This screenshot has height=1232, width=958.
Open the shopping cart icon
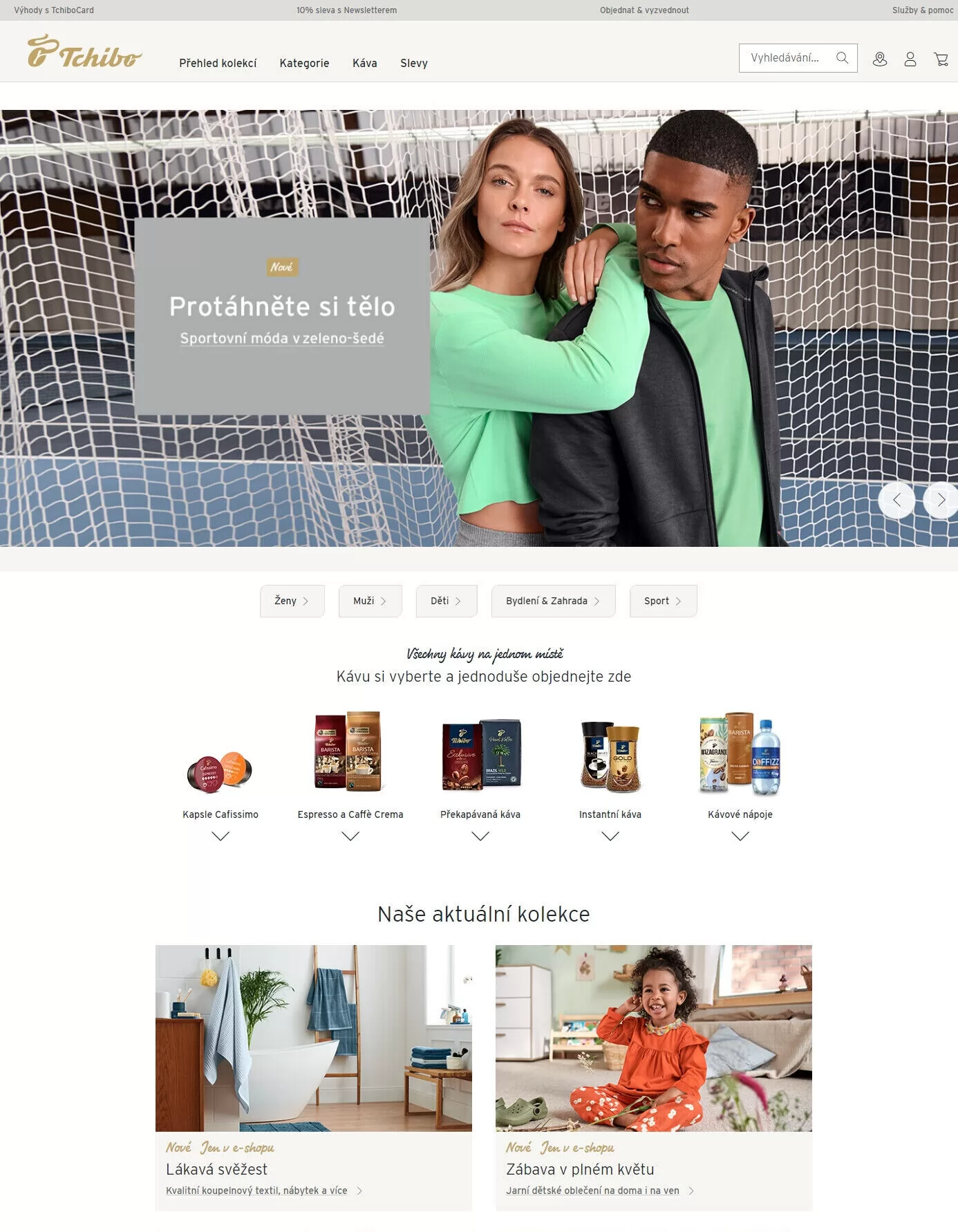point(941,59)
